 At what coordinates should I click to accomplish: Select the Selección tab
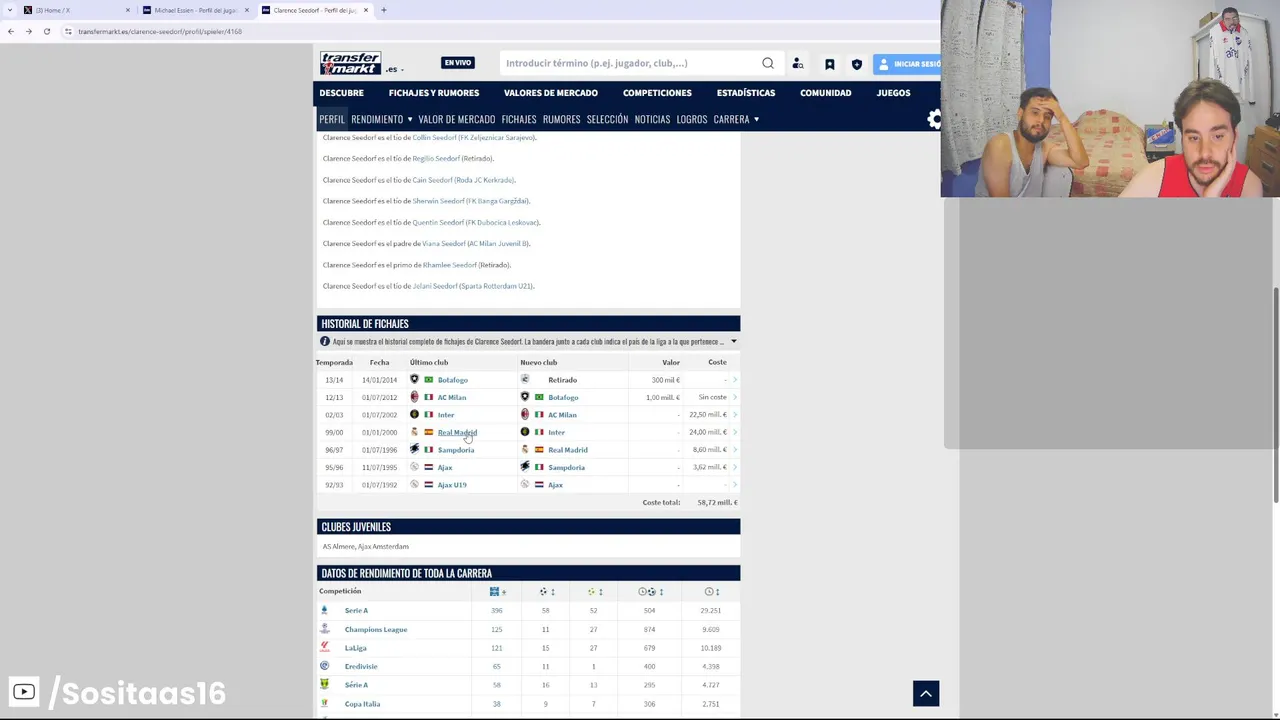607,119
